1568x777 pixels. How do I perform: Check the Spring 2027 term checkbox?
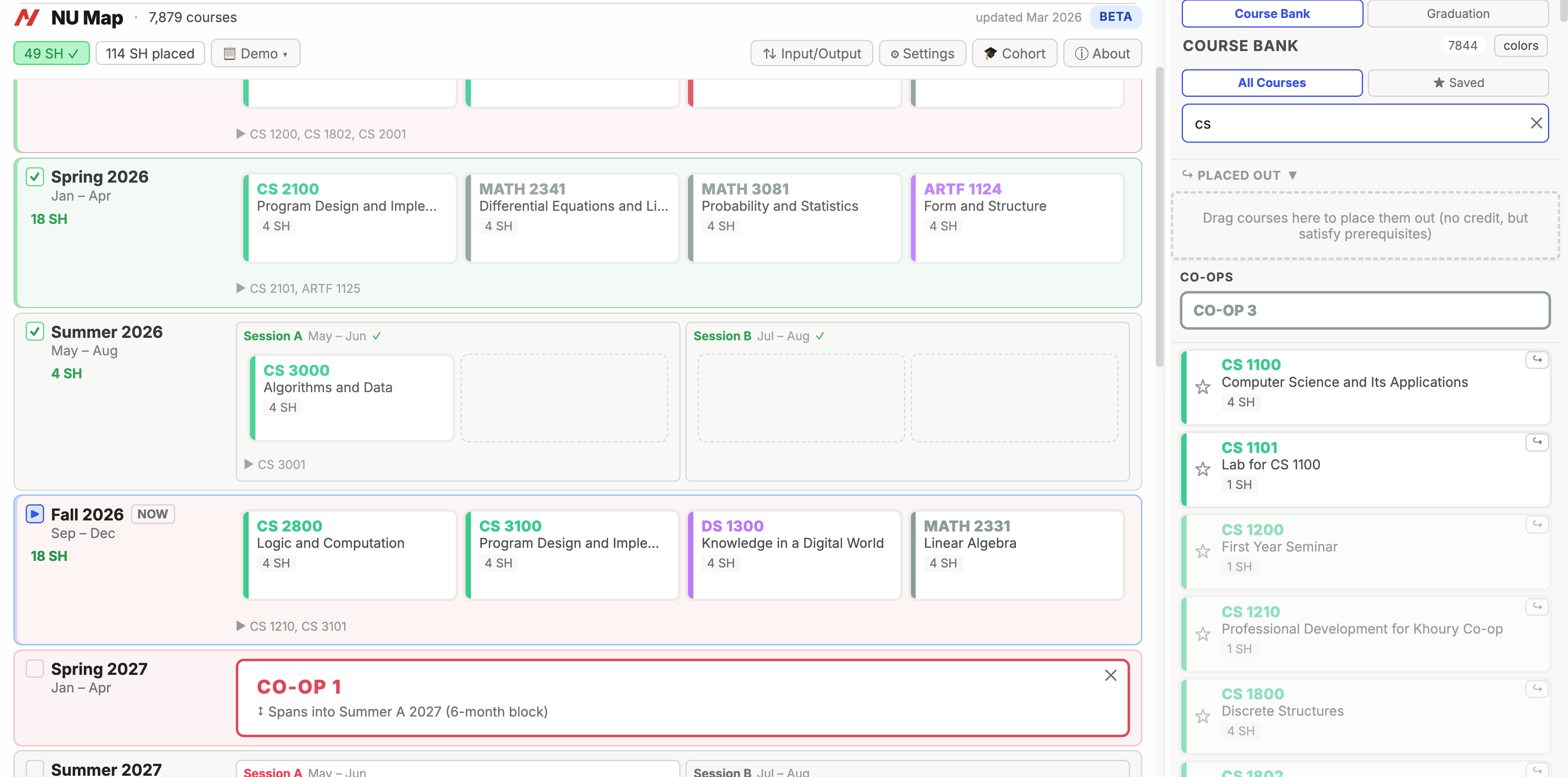(35, 669)
